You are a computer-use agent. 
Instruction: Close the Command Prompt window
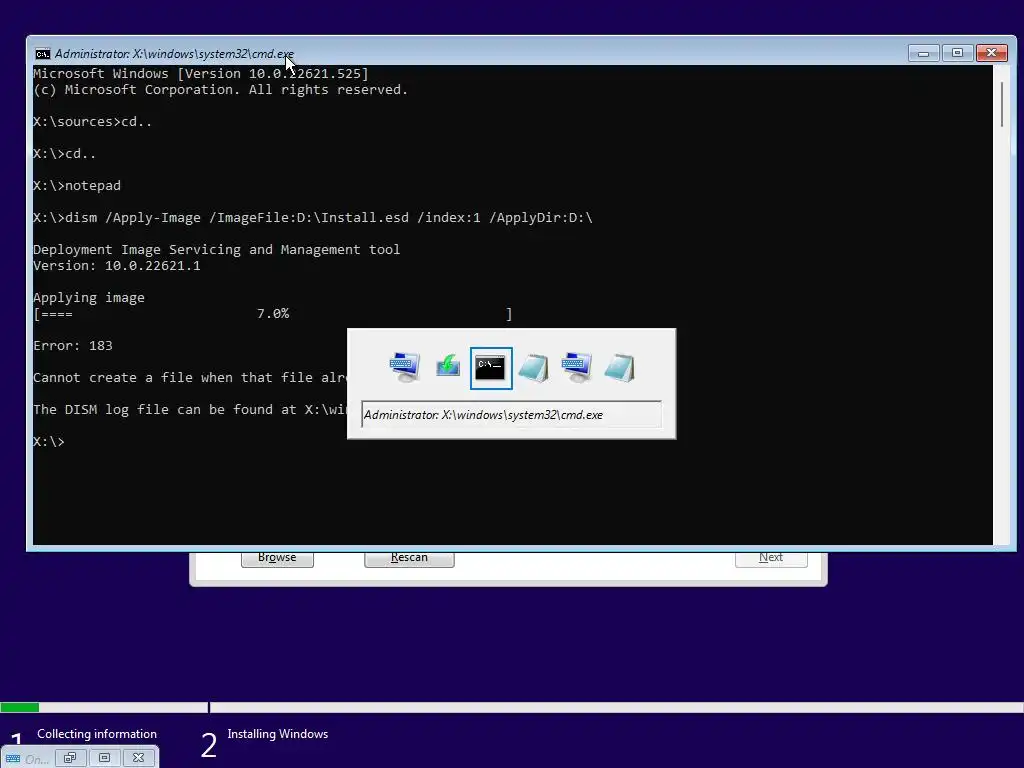(991, 53)
